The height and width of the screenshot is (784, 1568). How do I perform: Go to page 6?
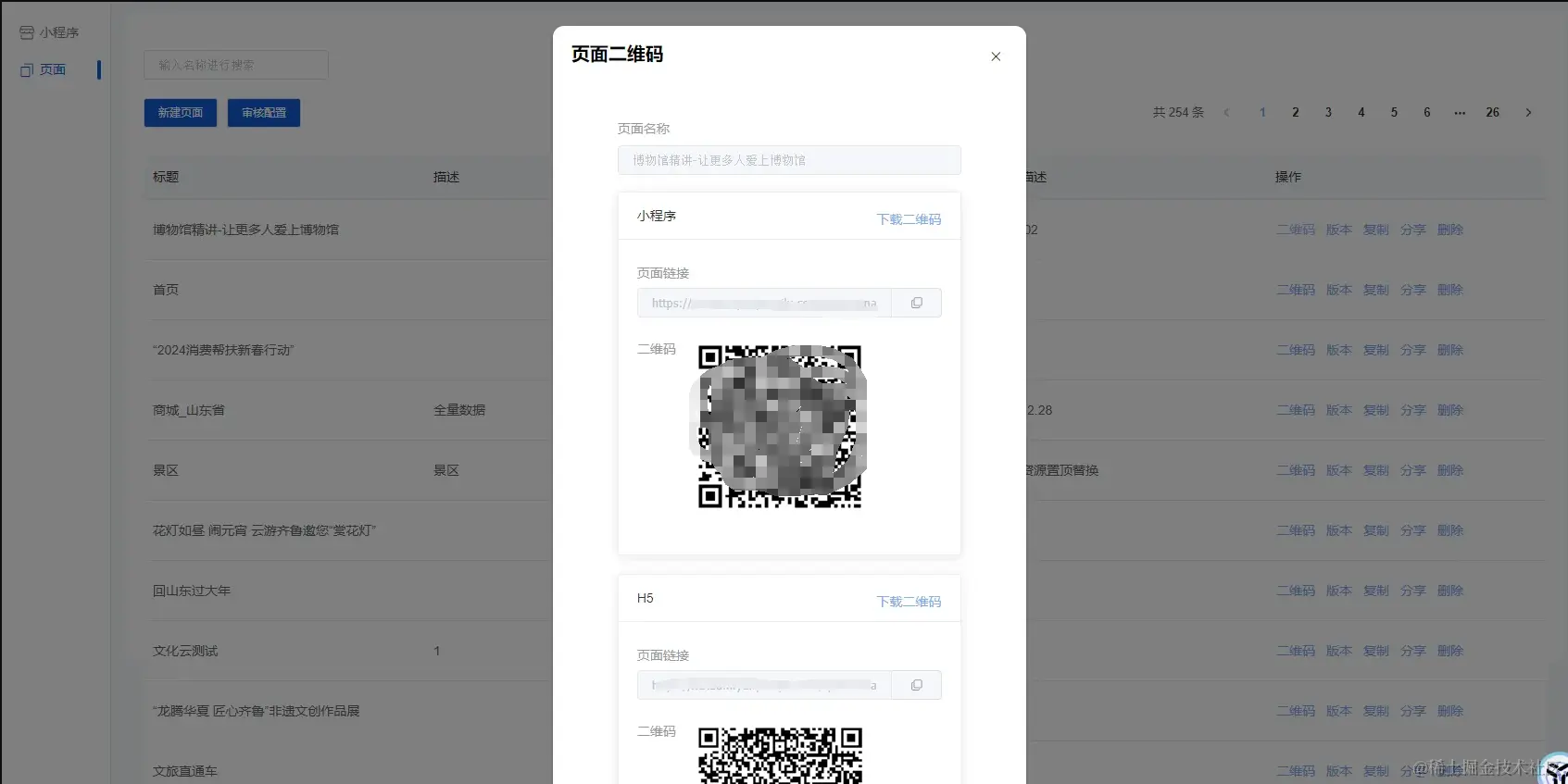click(1427, 112)
